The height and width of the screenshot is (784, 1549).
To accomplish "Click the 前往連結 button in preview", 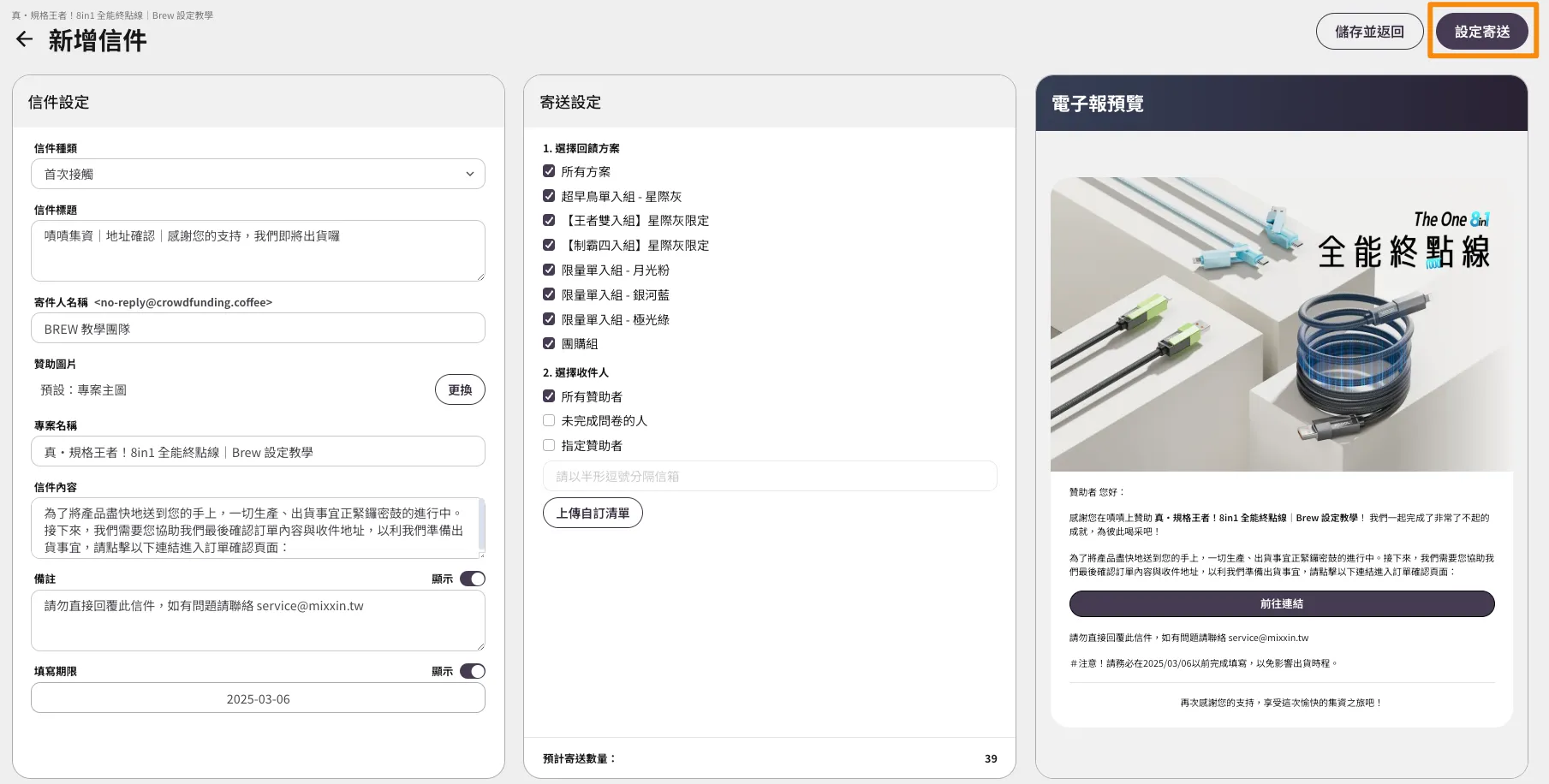I will [1281, 603].
